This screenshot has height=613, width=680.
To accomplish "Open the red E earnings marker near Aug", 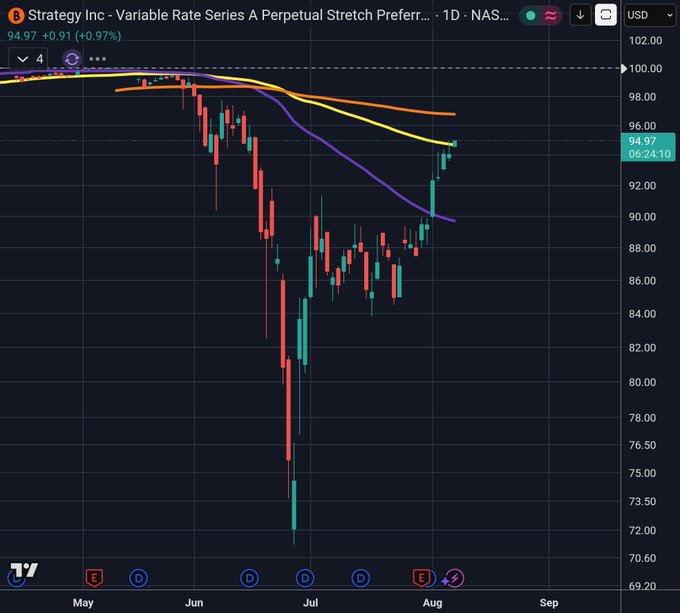I will coord(421,578).
